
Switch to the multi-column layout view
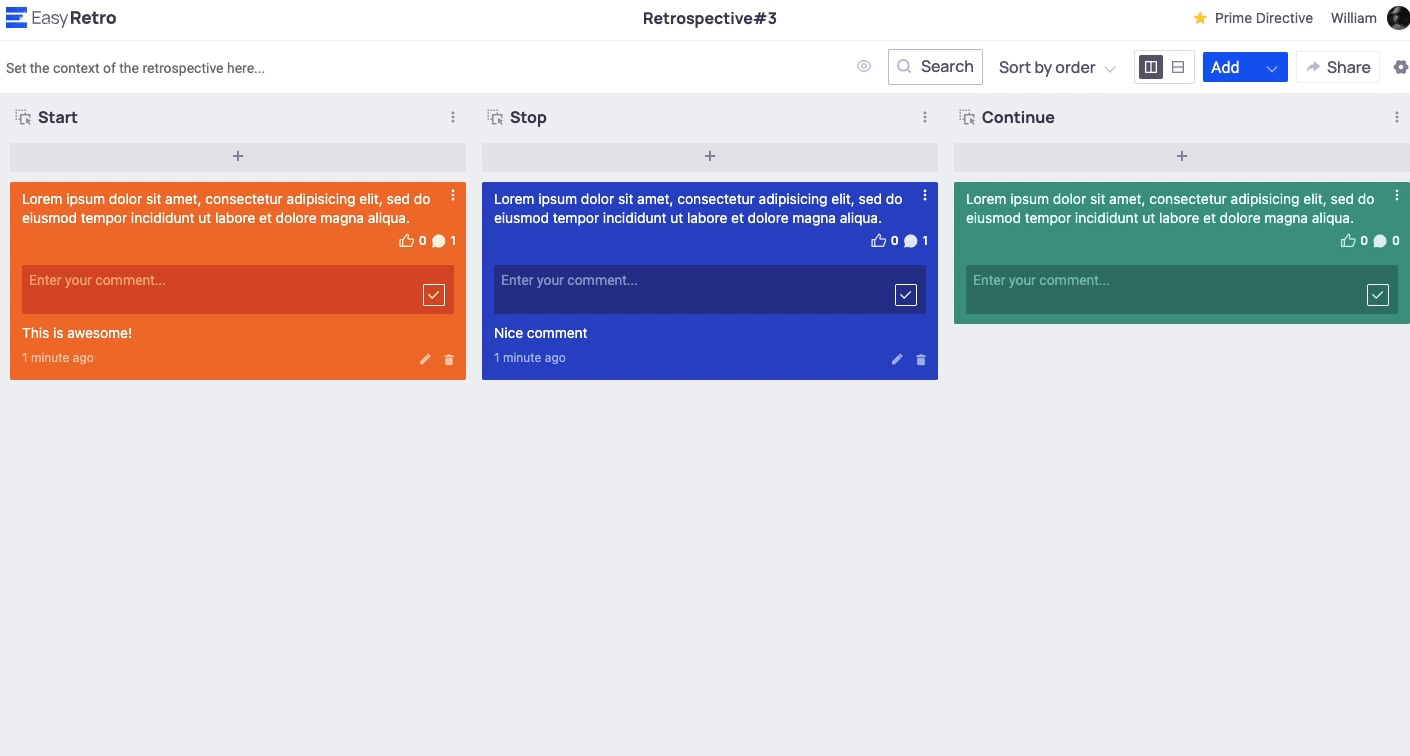[1151, 67]
